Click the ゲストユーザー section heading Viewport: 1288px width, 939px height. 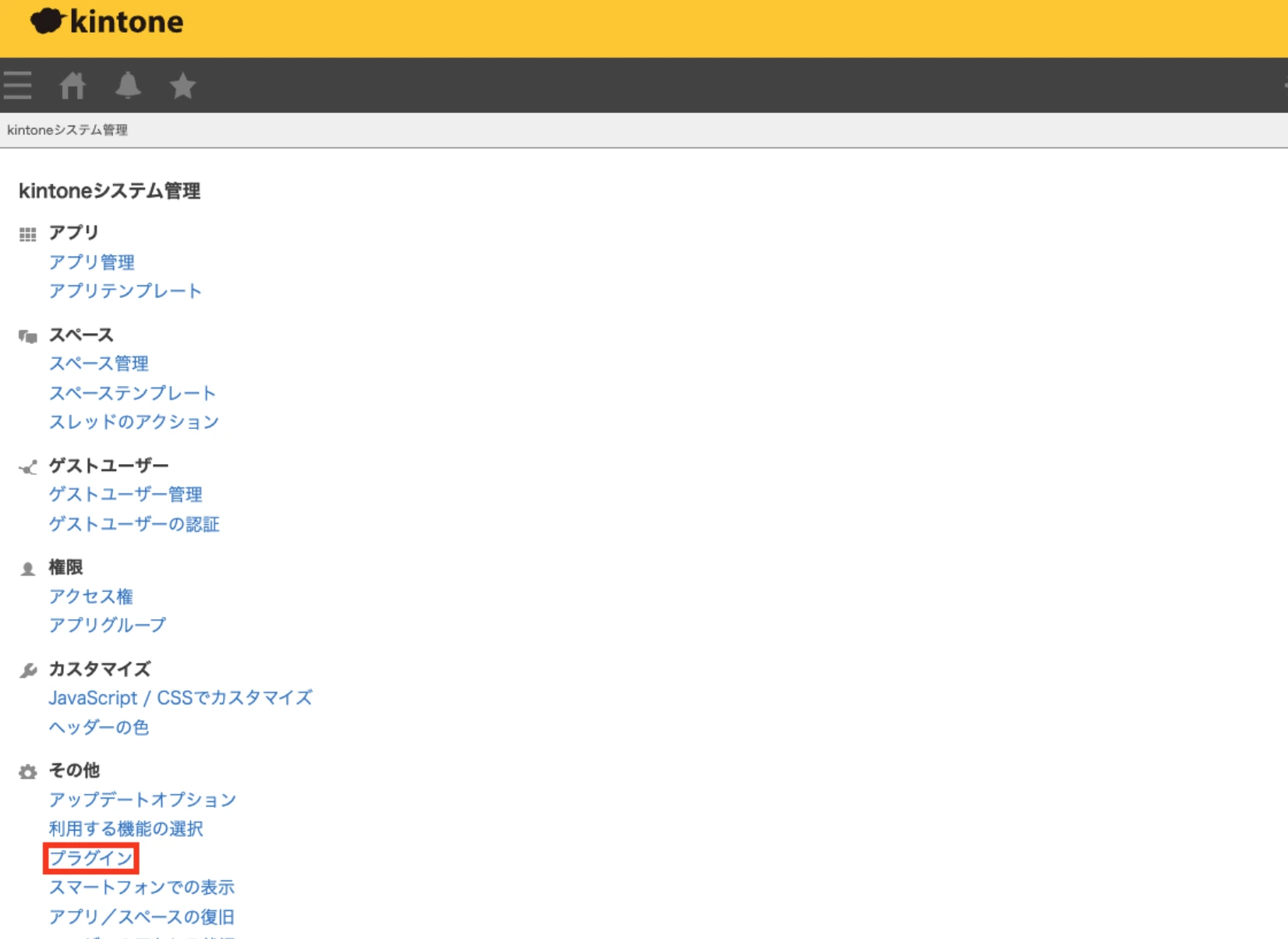pos(108,466)
